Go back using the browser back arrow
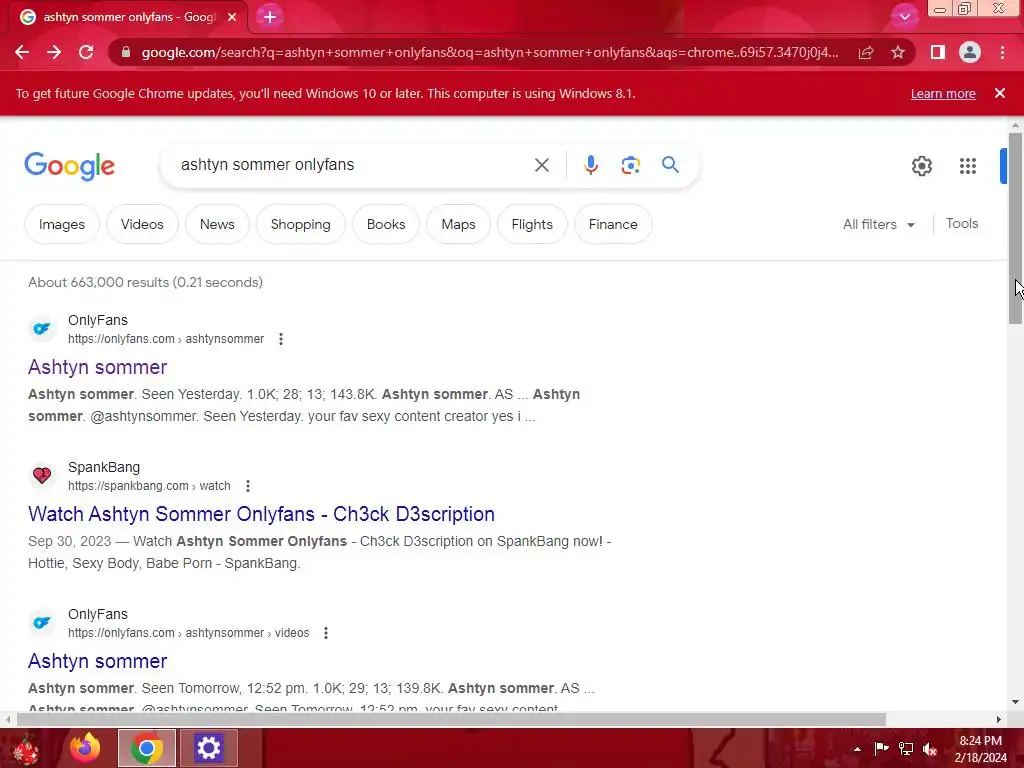This screenshot has height=768, width=1024. (22, 52)
